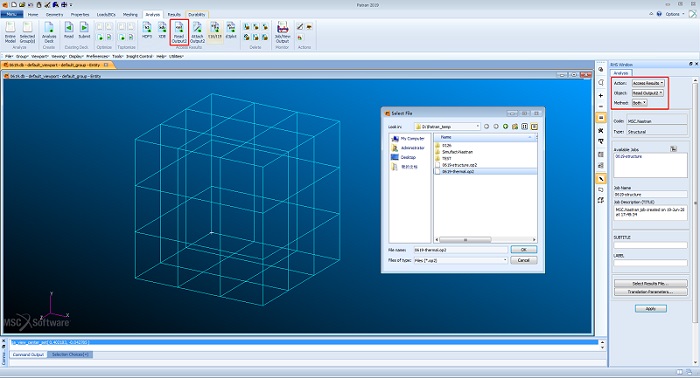The image size is (700, 378).
Task: Select the 0619-thermal.op2 file
Action: pos(458,171)
